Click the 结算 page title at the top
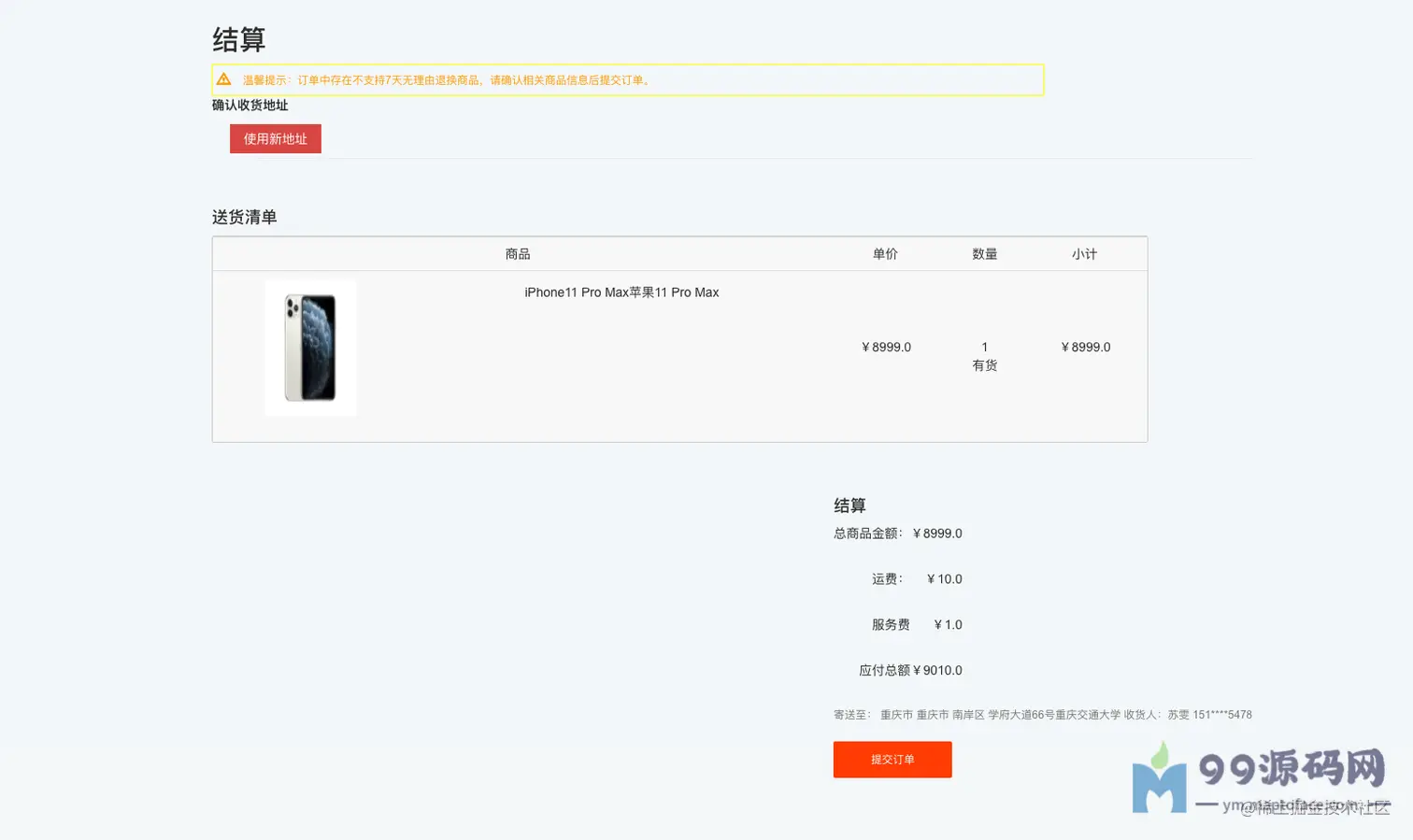Image resolution: width=1413 pixels, height=840 pixels. [239, 40]
